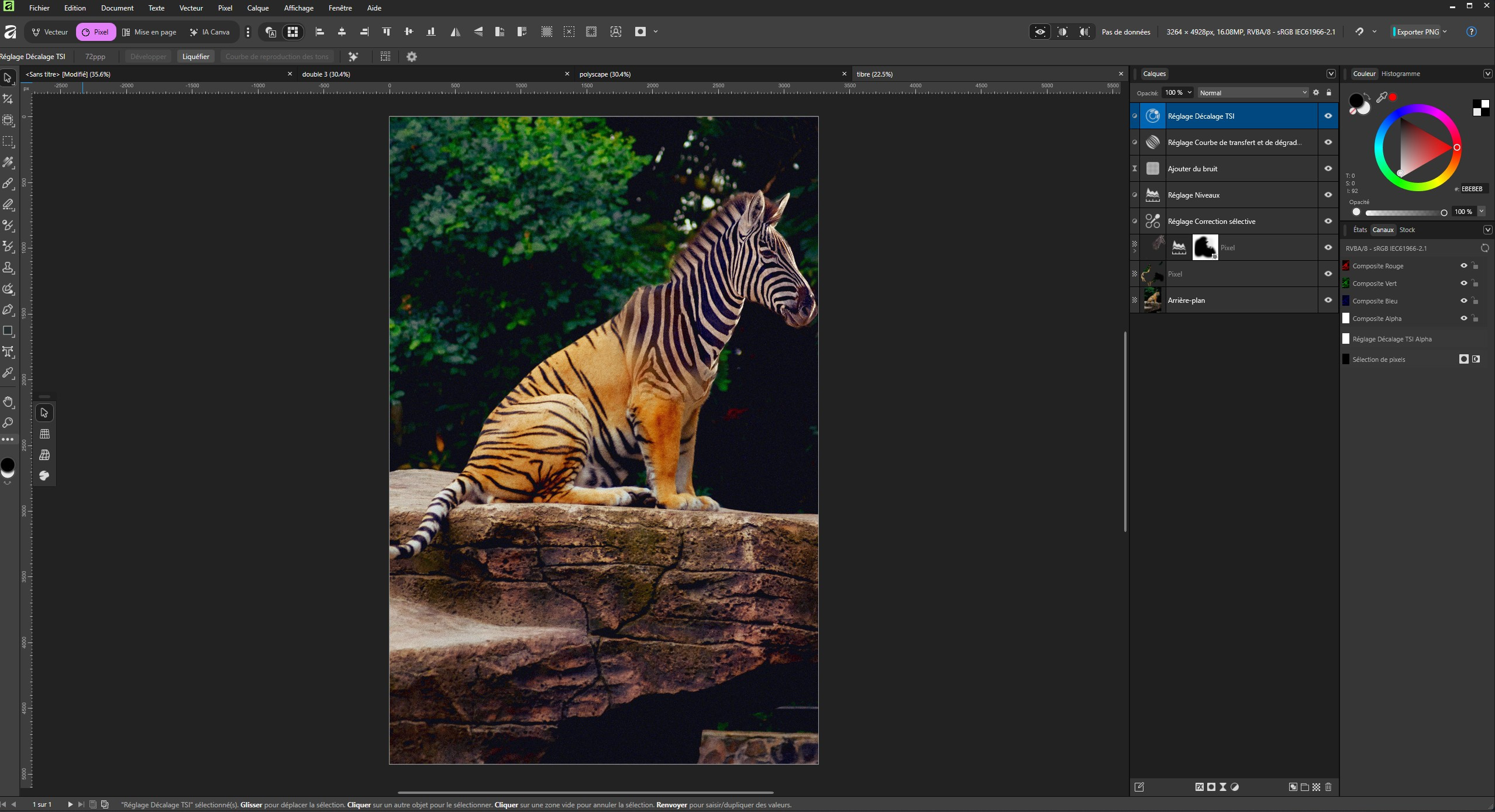This screenshot has width=1495, height=812.
Task: Toggle visibility of Arrière-plan layer
Action: tap(1328, 300)
